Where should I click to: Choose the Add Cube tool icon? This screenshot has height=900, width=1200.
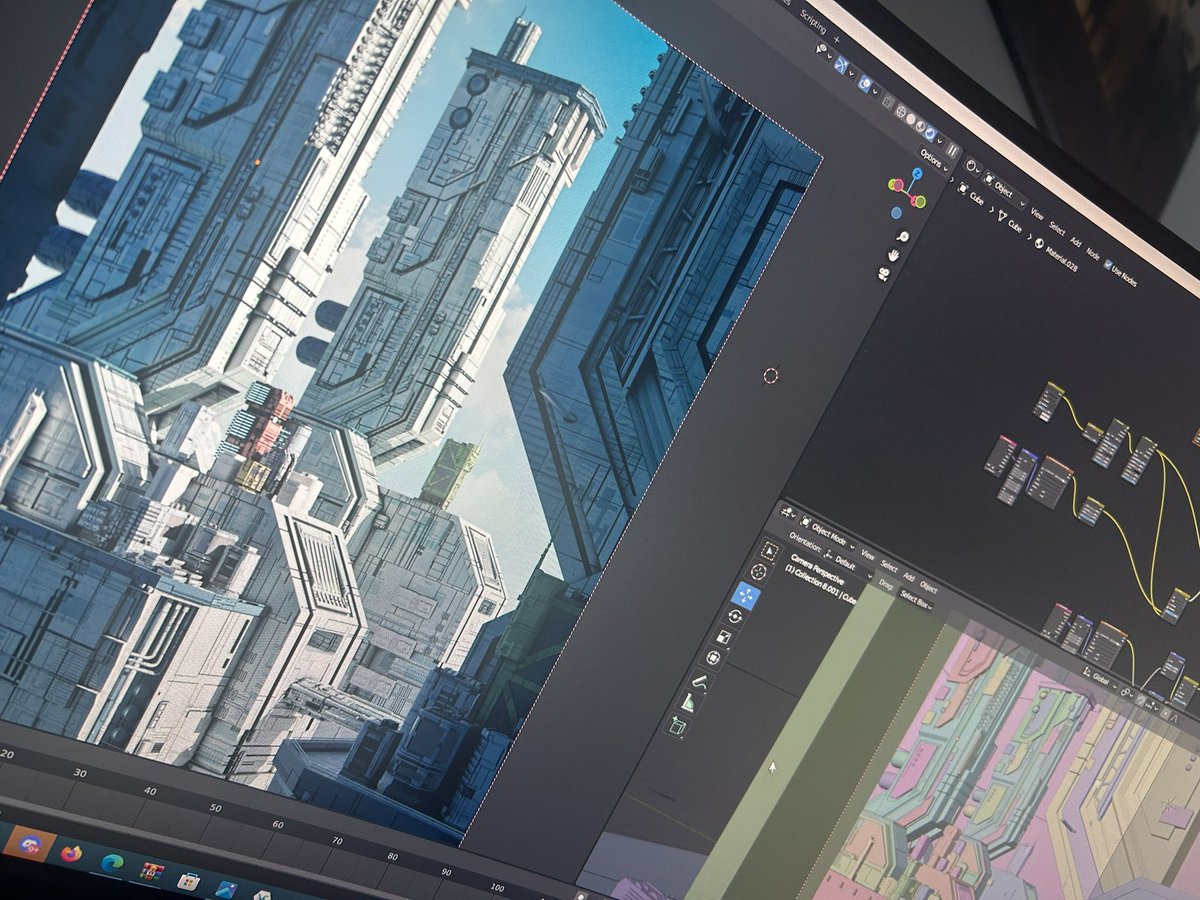coord(677,727)
